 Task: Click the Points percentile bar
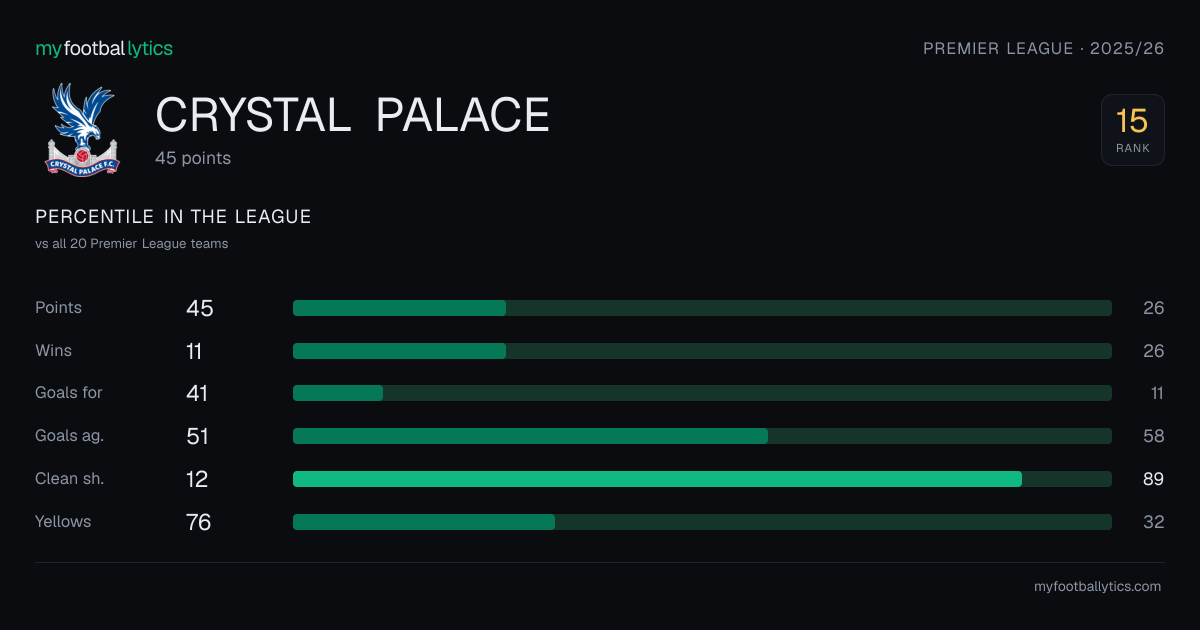[702, 308]
